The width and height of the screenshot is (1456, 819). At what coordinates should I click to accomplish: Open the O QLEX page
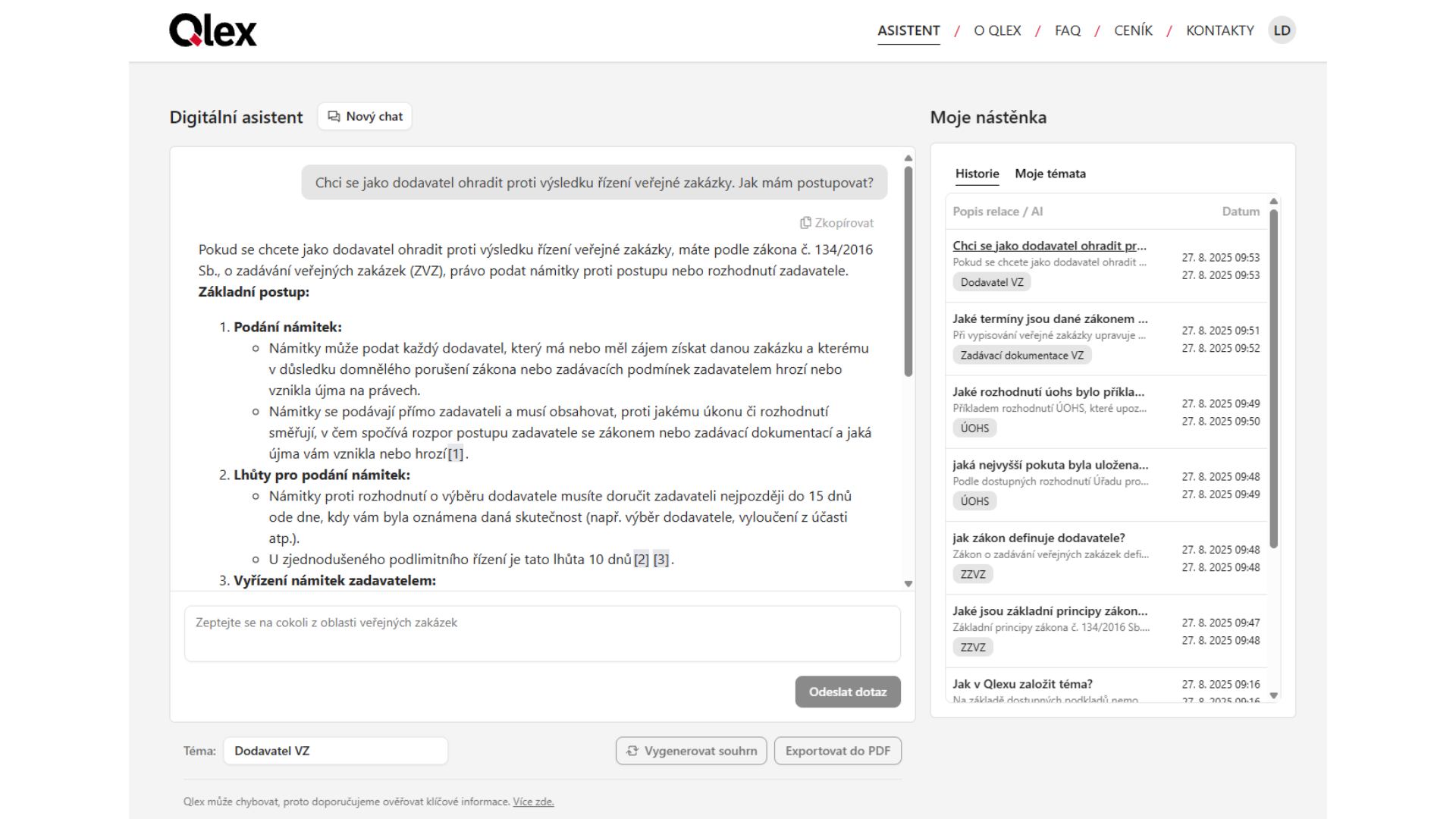tap(997, 30)
